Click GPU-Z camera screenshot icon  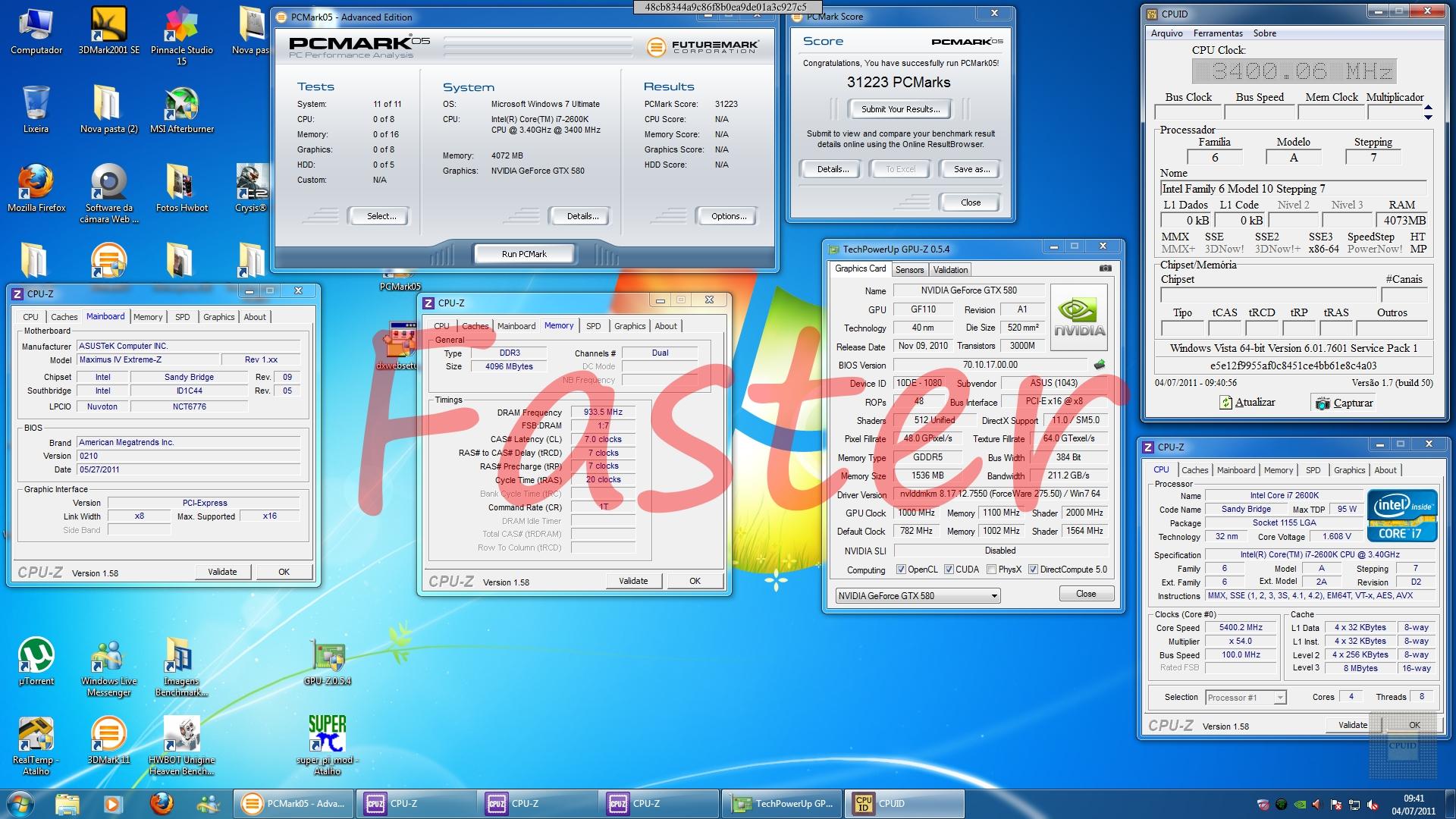(x=1106, y=268)
